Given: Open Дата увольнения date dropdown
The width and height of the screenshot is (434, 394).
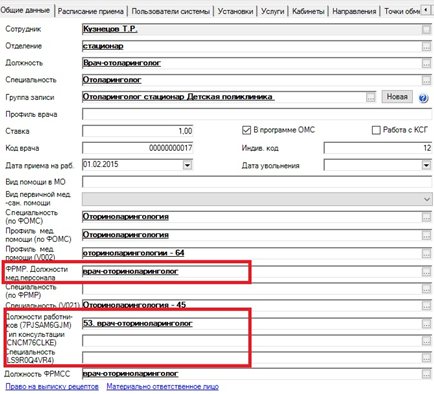Looking at the screenshot, I should [426, 165].
